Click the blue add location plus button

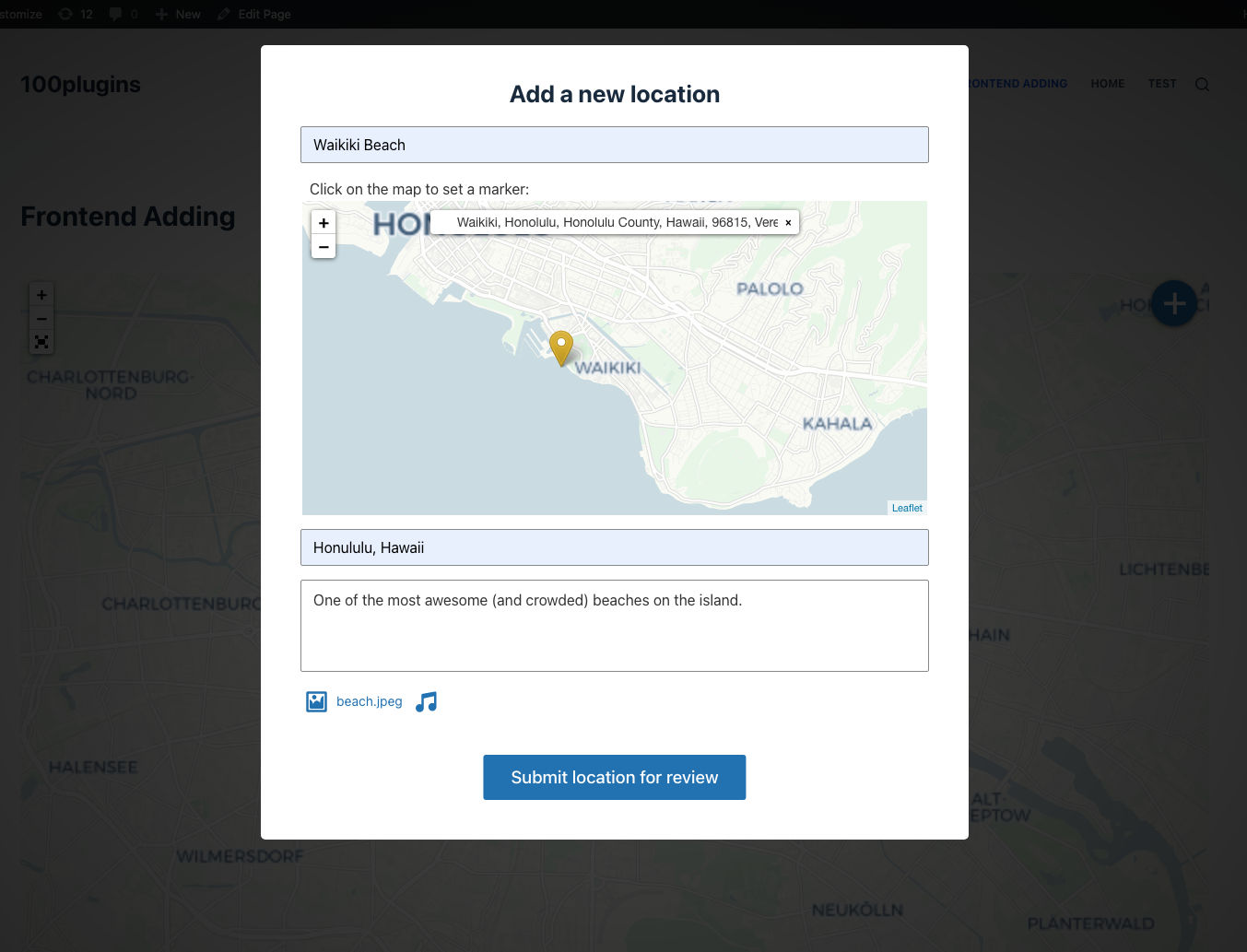[1173, 303]
